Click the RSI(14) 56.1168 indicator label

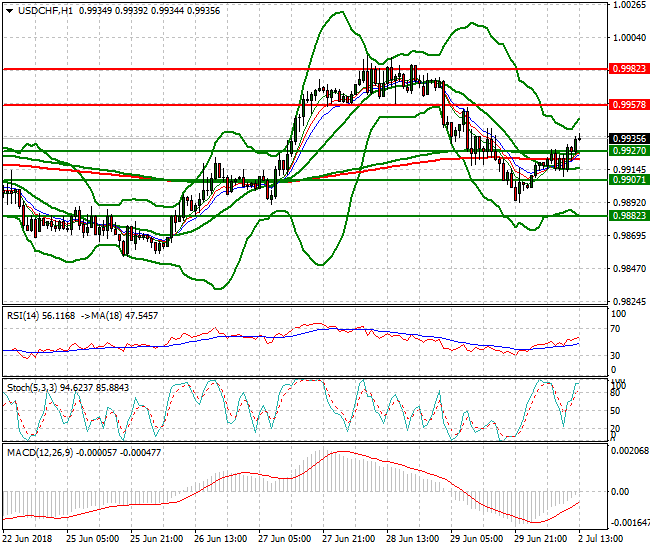(41, 316)
